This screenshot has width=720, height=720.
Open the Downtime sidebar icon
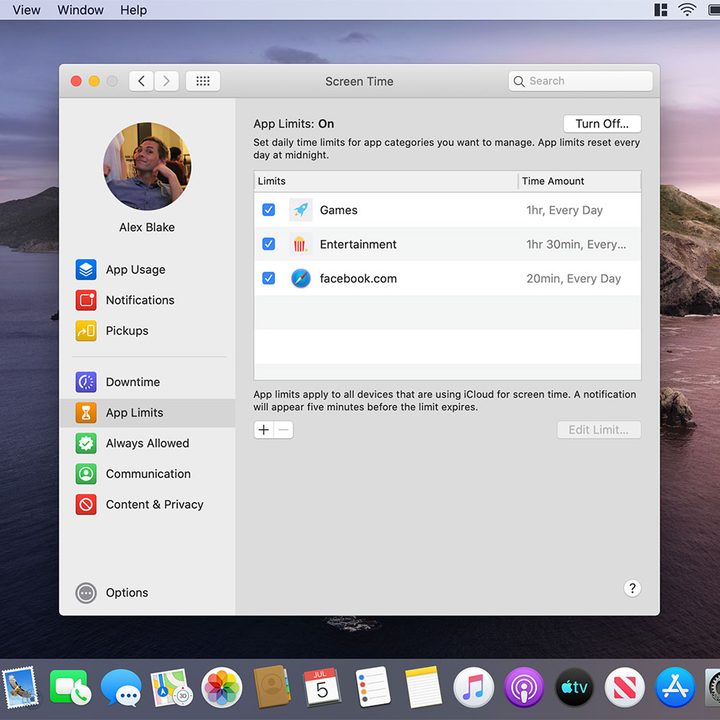click(x=86, y=382)
